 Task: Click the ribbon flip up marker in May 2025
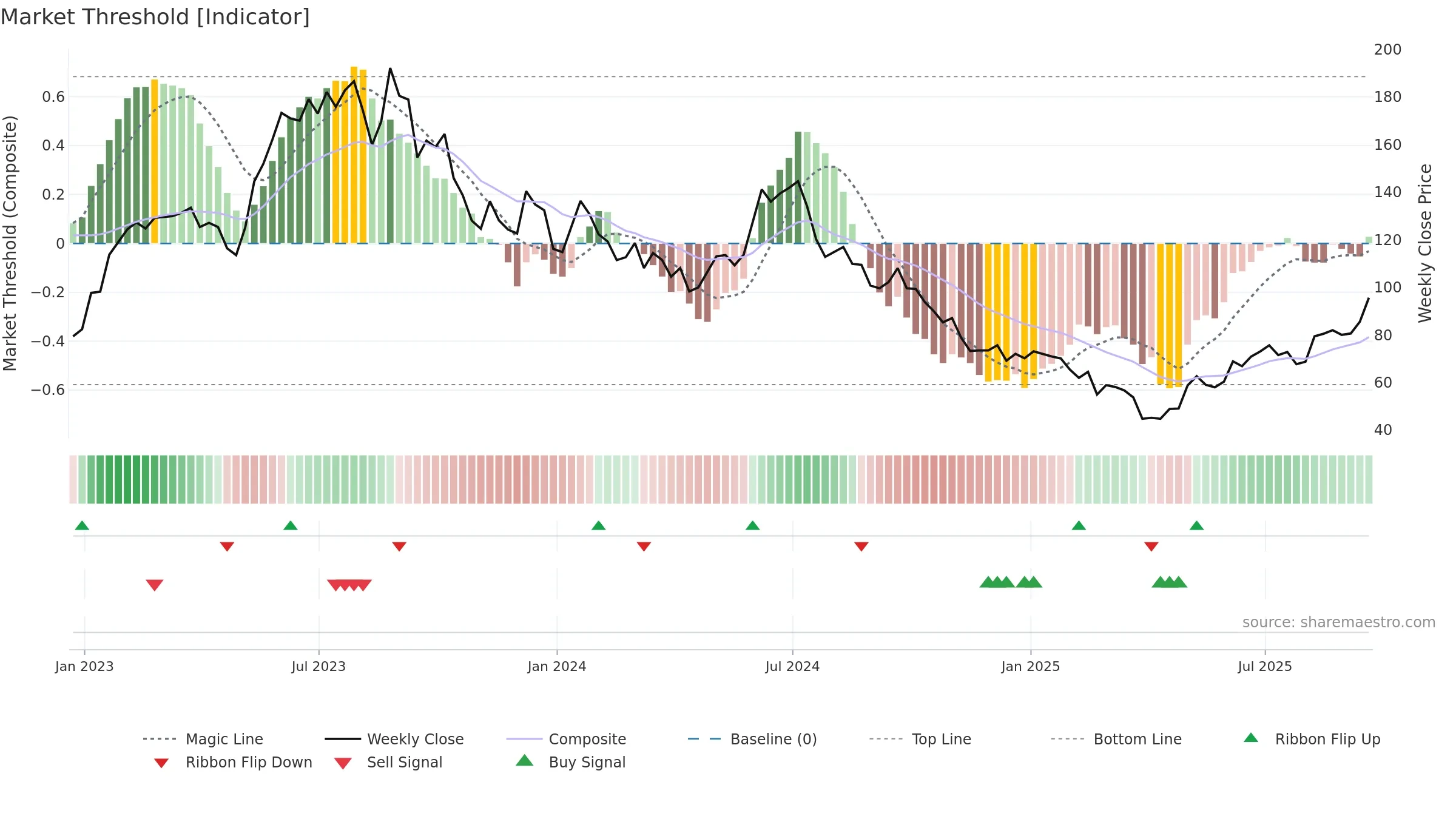click(1197, 525)
